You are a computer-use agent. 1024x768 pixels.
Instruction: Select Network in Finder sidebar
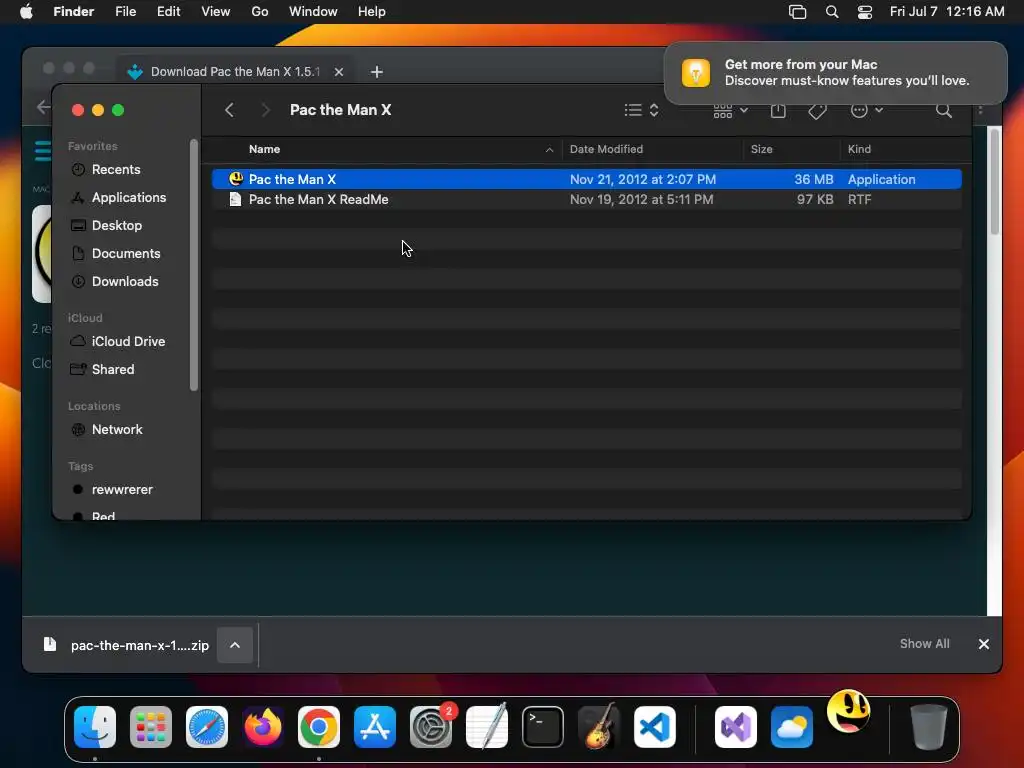pyautogui.click(x=106, y=430)
